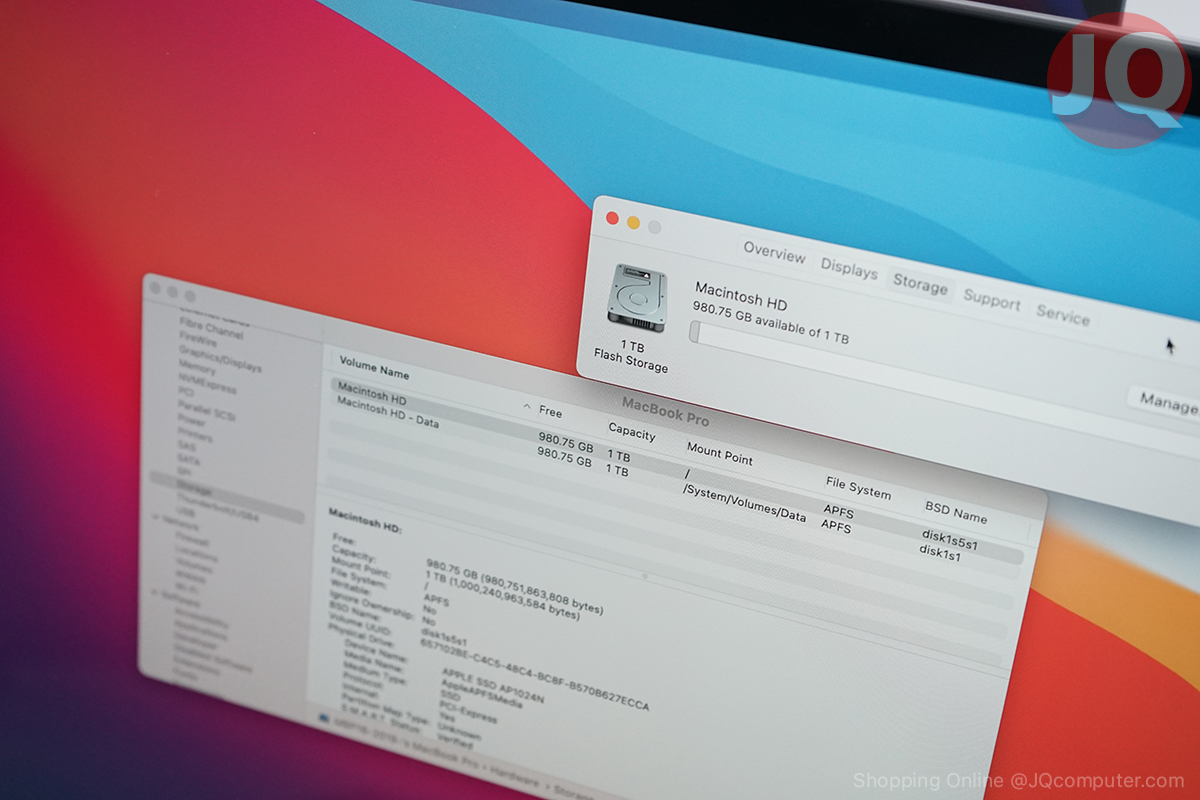
Task: Select NVMExpress in the sidebar
Action: coord(207,385)
